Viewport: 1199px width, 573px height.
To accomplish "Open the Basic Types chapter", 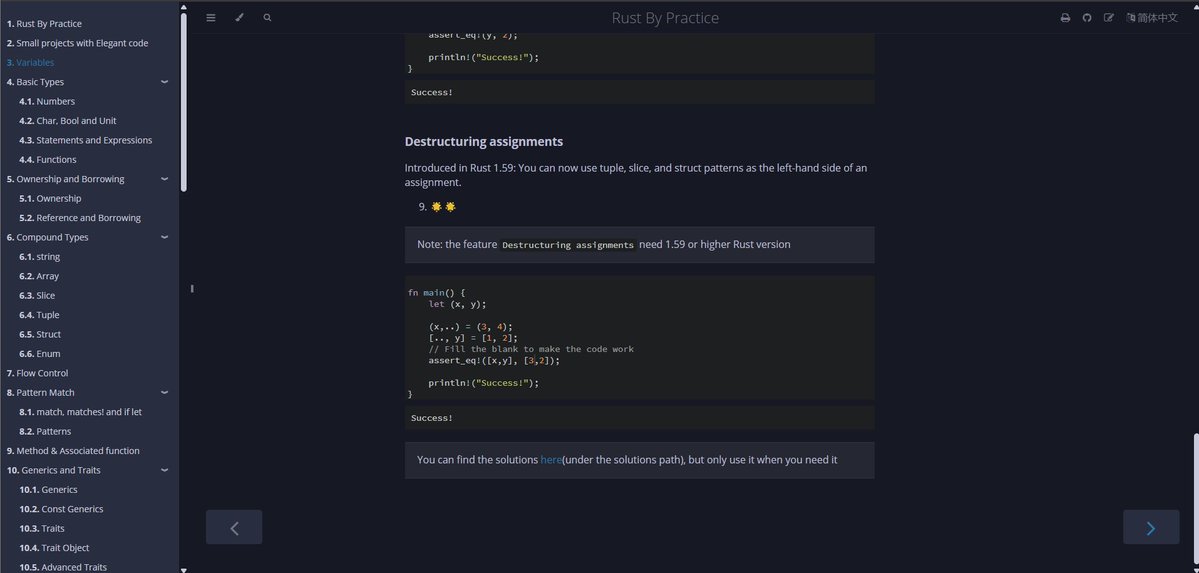I will 35,82.
